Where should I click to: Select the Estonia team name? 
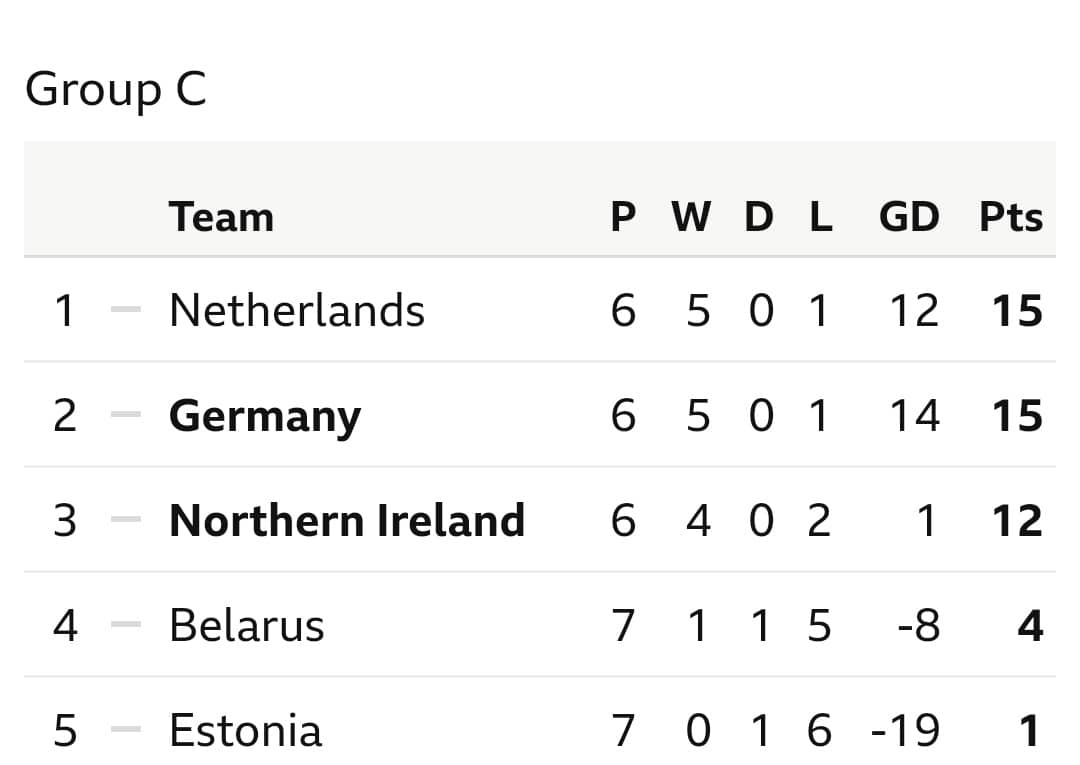coord(246,731)
